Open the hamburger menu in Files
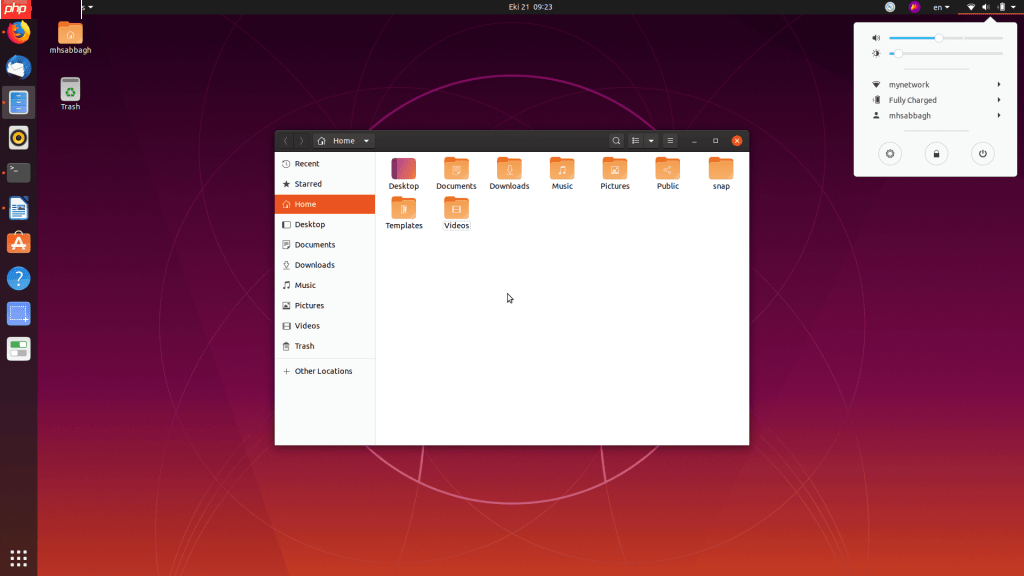 [x=669, y=140]
